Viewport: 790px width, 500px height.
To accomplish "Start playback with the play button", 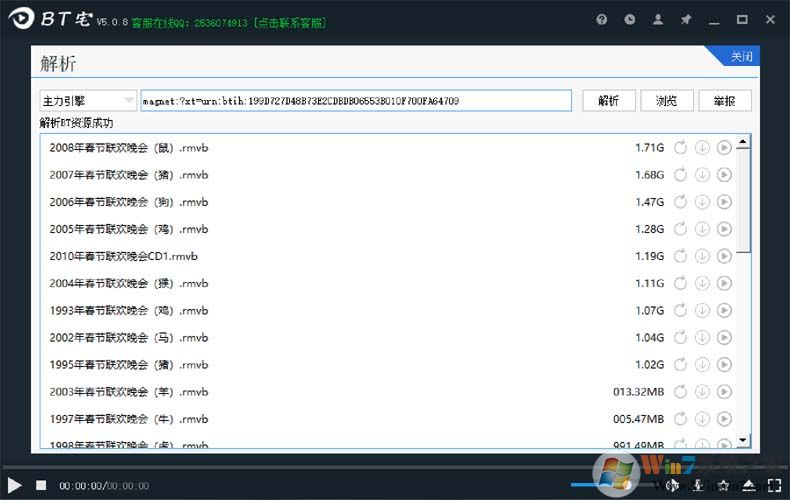I will click(15, 486).
